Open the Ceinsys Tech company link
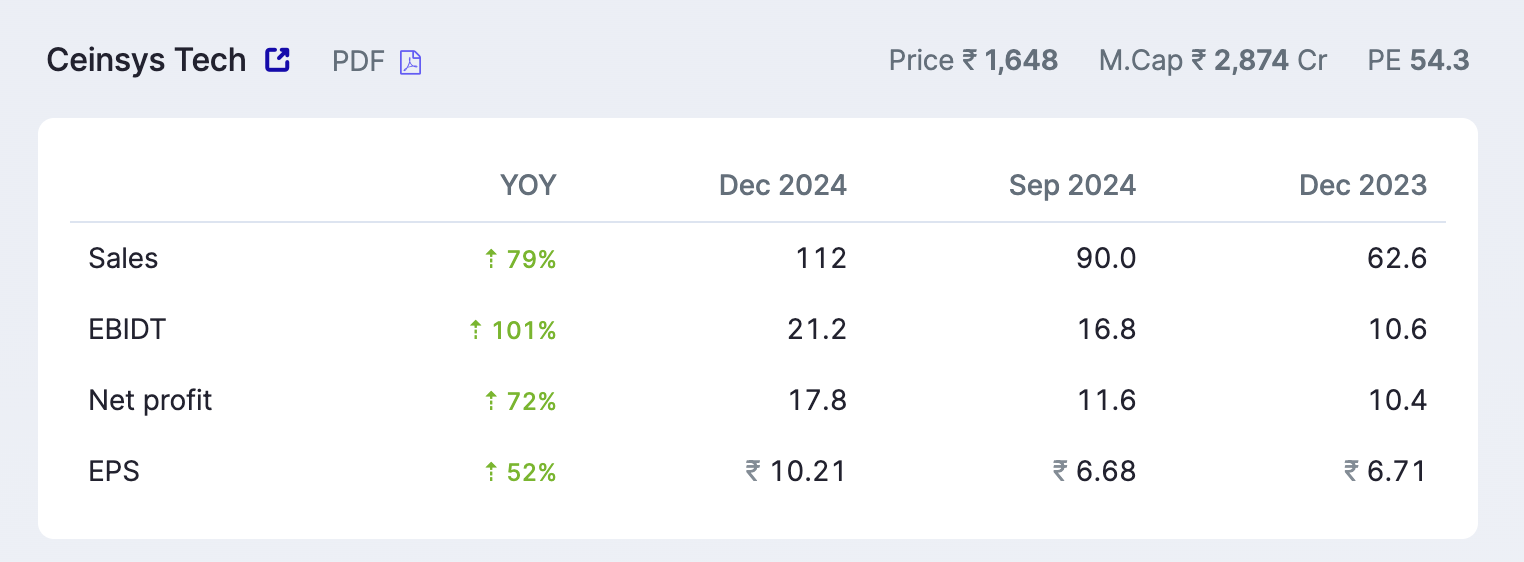 [146, 60]
